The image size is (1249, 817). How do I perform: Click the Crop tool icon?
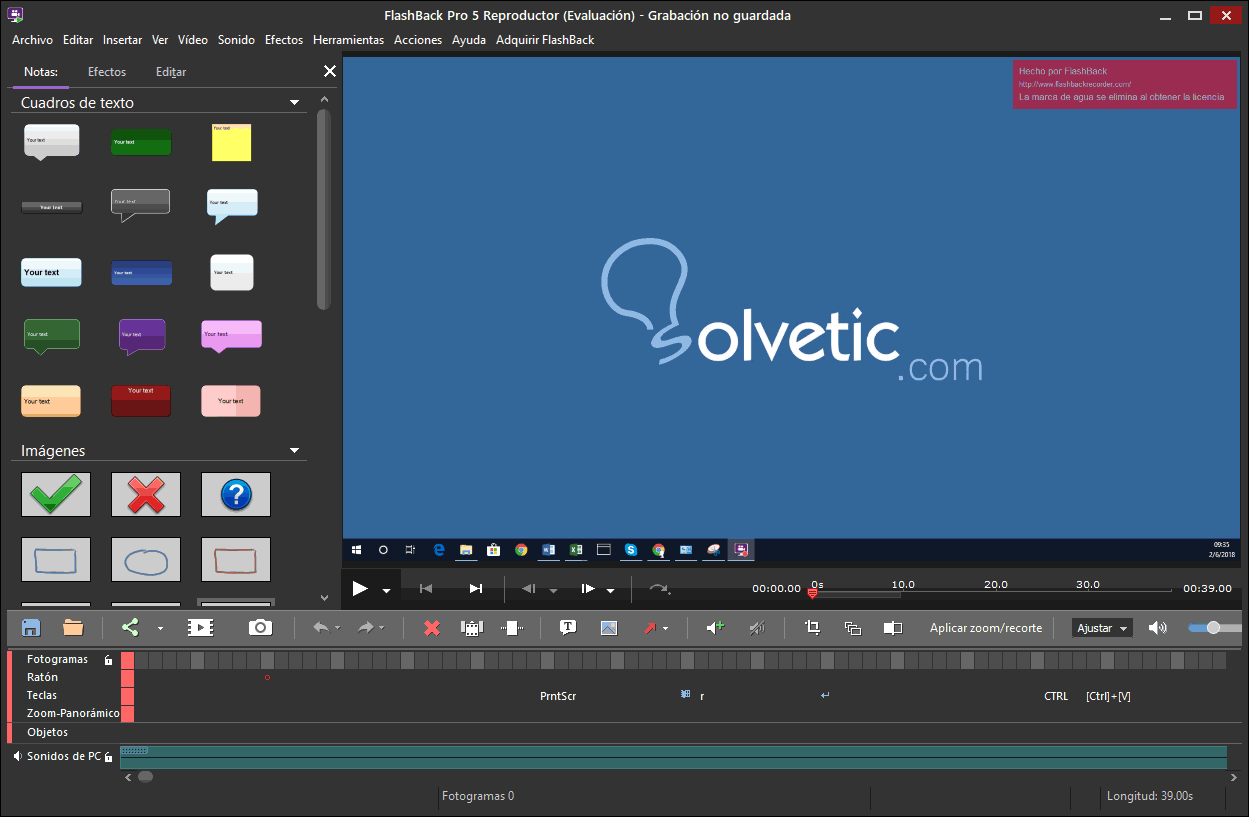tap(812, 628)
